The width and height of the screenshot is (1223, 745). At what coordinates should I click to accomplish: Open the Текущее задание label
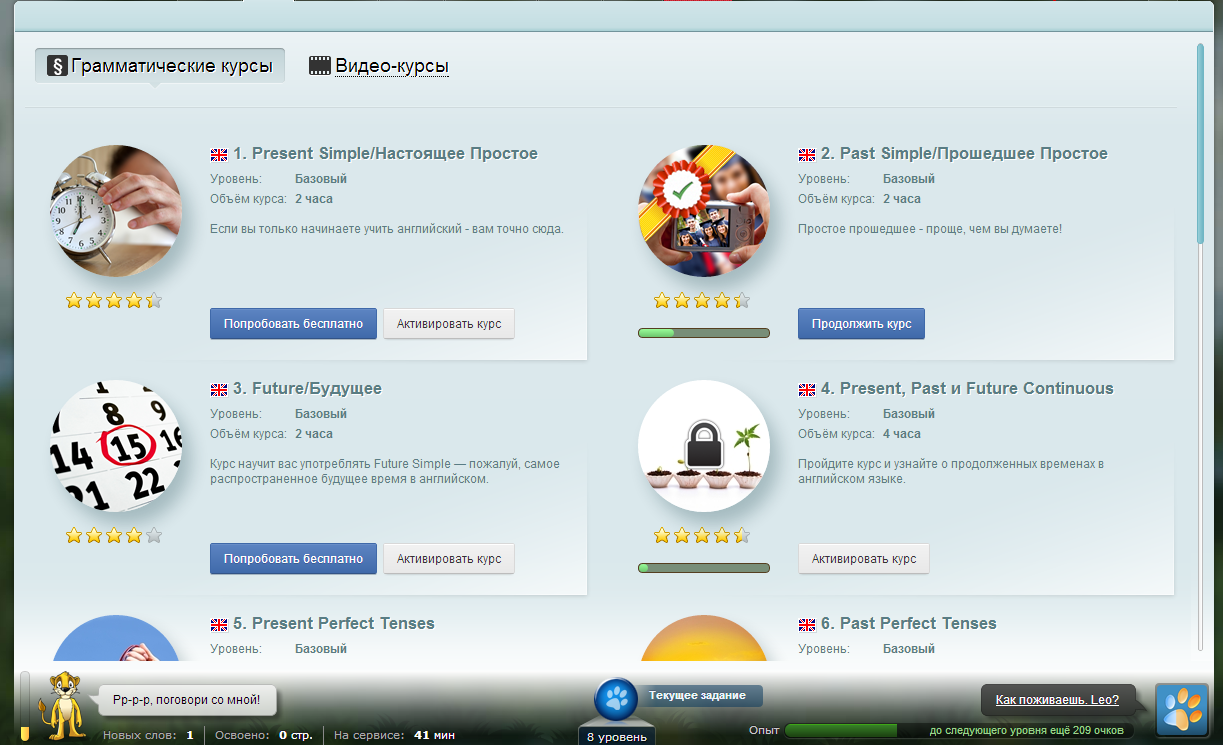pyautogui.click(x=698, y=696)
